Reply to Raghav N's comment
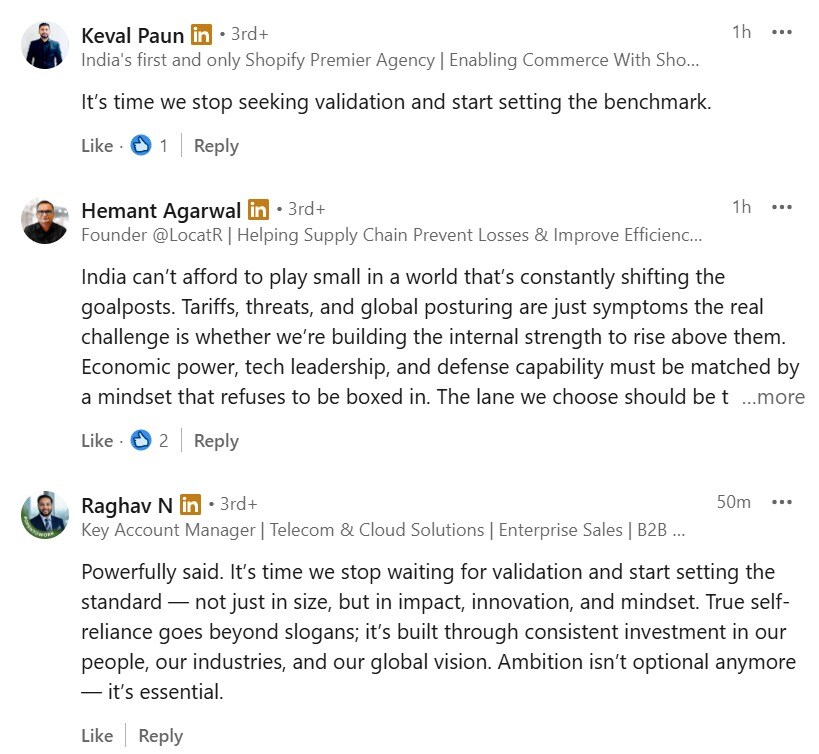The image size is (819, 754). pyautogui.click(x=161, y=736)
